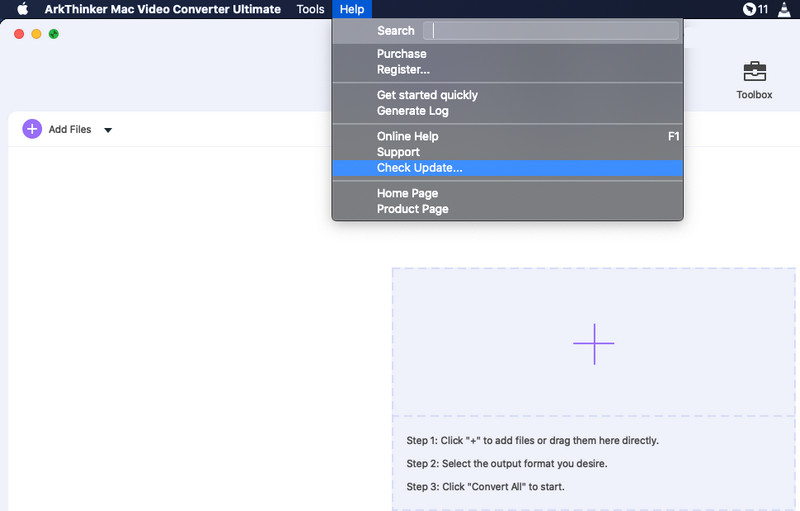Click the yellow minimize window button
The height and width of the screenshot is (511, 800).
[x=36, y=34]
